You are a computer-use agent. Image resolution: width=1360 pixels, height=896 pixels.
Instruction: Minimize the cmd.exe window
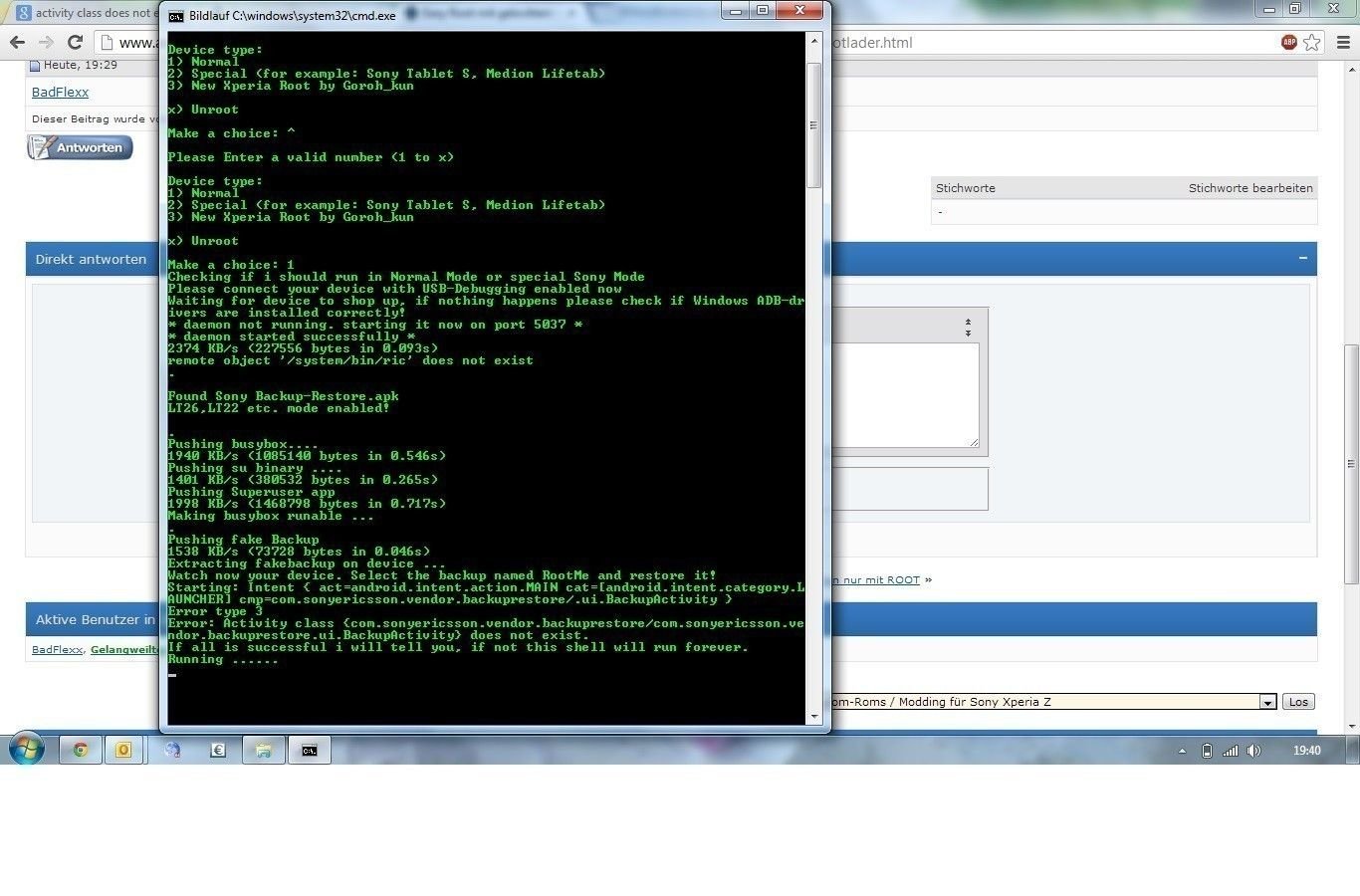pos(736,10)
